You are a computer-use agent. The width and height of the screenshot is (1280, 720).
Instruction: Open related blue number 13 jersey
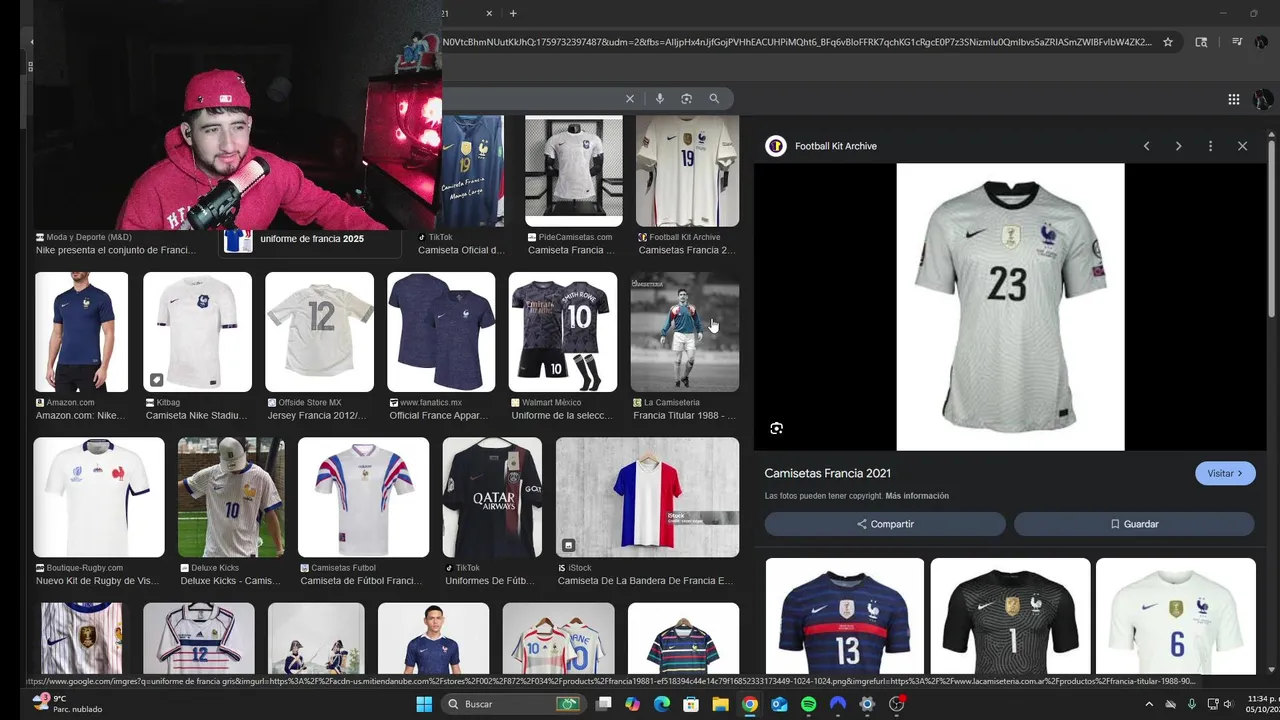click(845, 617)
